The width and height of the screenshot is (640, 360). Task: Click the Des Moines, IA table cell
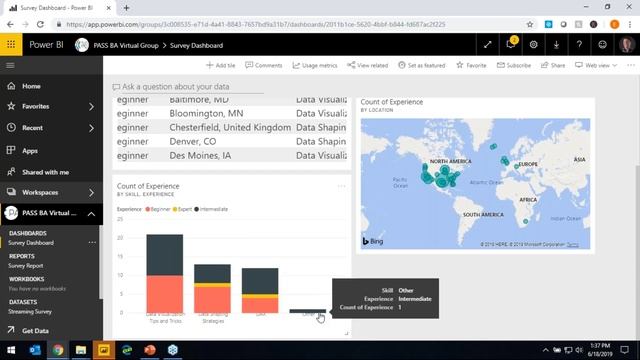200,156
